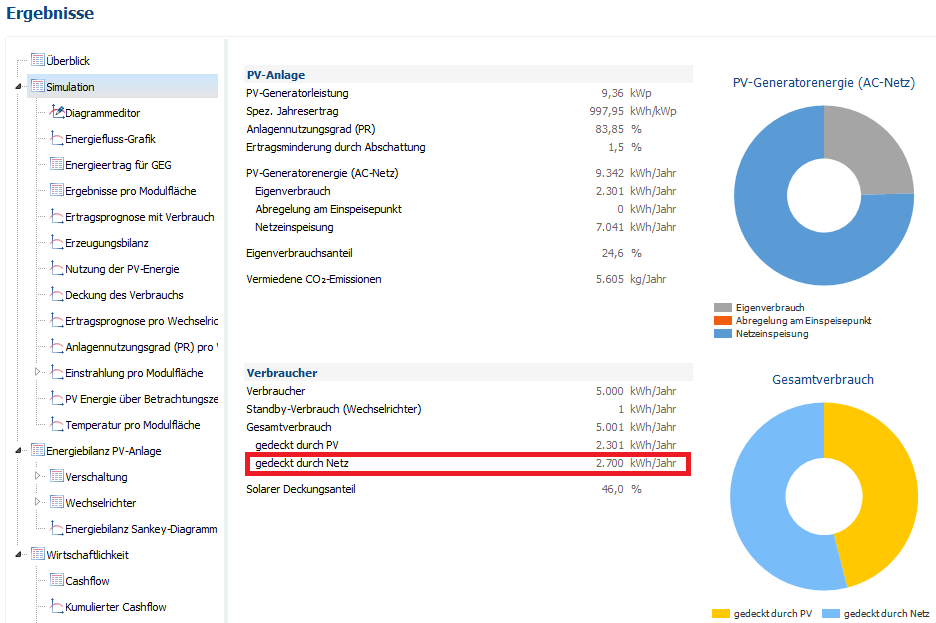Expand the Wechselrichter tree node
The height and width of the screenshot is (623, 936).
pyautogui.click(x=38, y=503)
